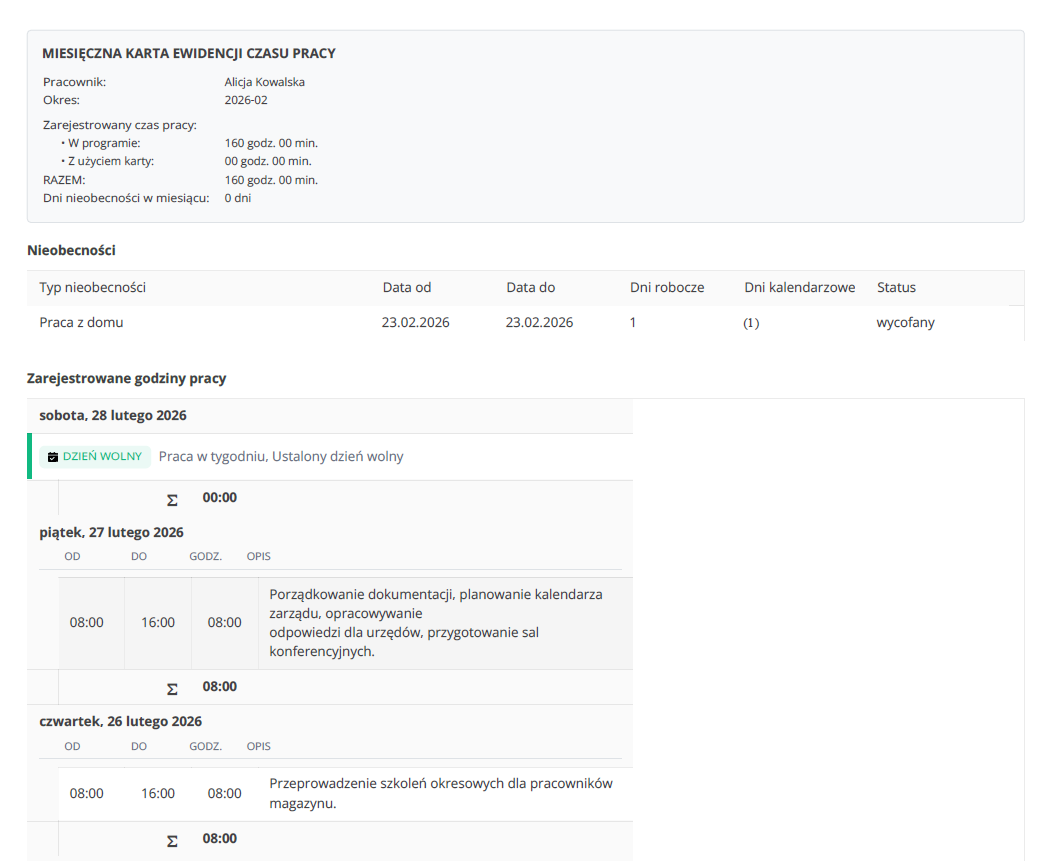Select the 'piątek, 27 lutego 2026' day header
This screenshot has height=861, width=1041.
(x=112, y=532)
